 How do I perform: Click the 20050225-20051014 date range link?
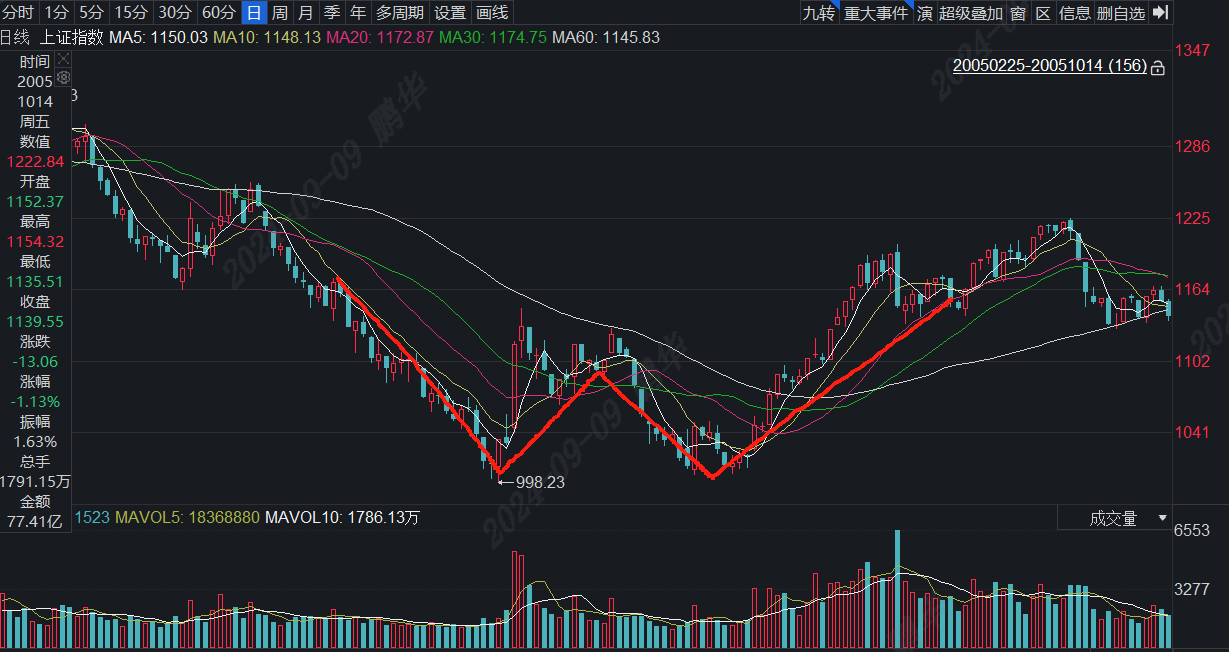coord(1049,67)
